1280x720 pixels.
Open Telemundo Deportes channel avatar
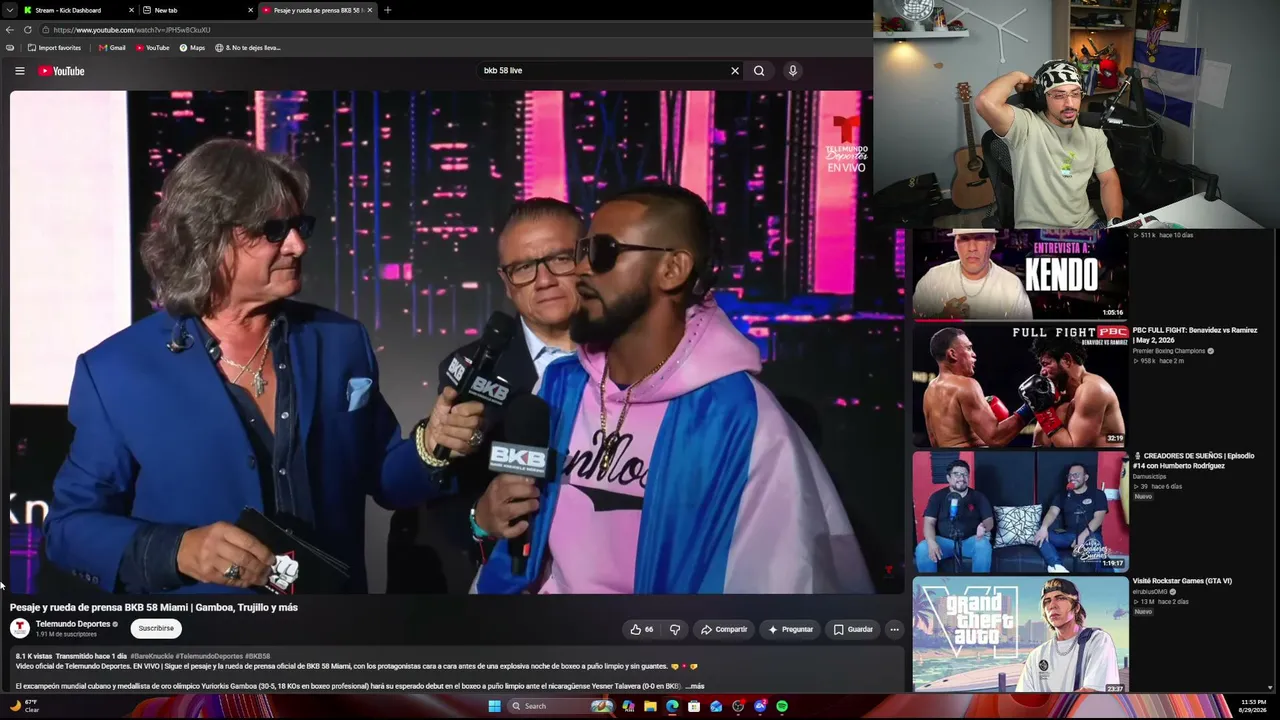click(x=19, y=628)
